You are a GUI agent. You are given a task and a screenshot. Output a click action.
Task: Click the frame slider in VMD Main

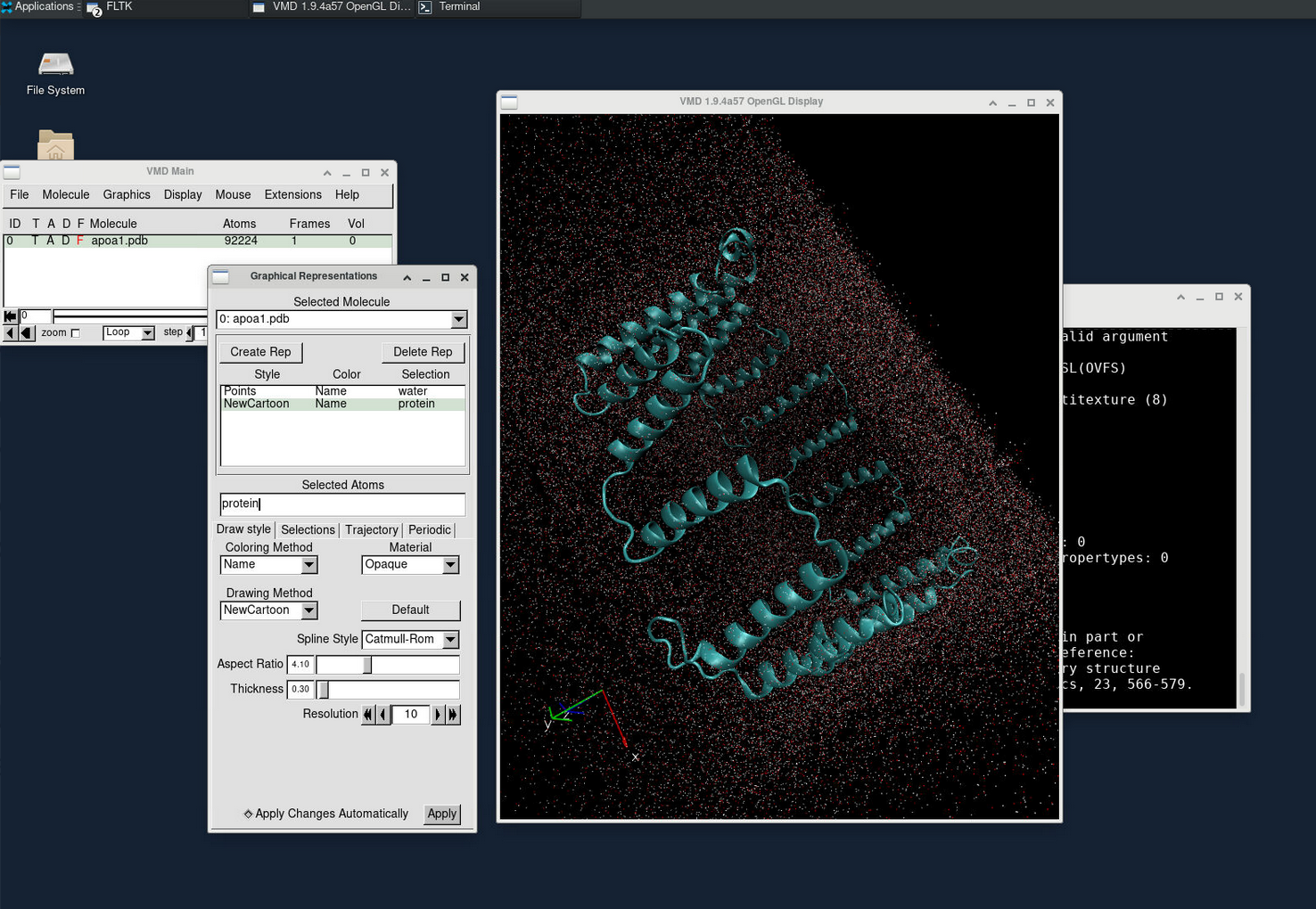[130, 316]
